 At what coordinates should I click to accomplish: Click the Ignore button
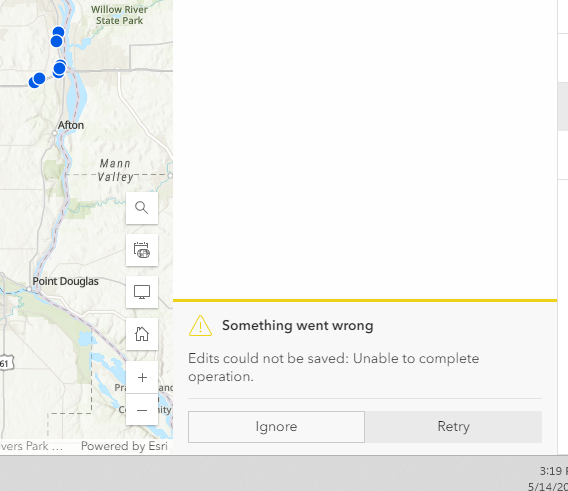276,426
